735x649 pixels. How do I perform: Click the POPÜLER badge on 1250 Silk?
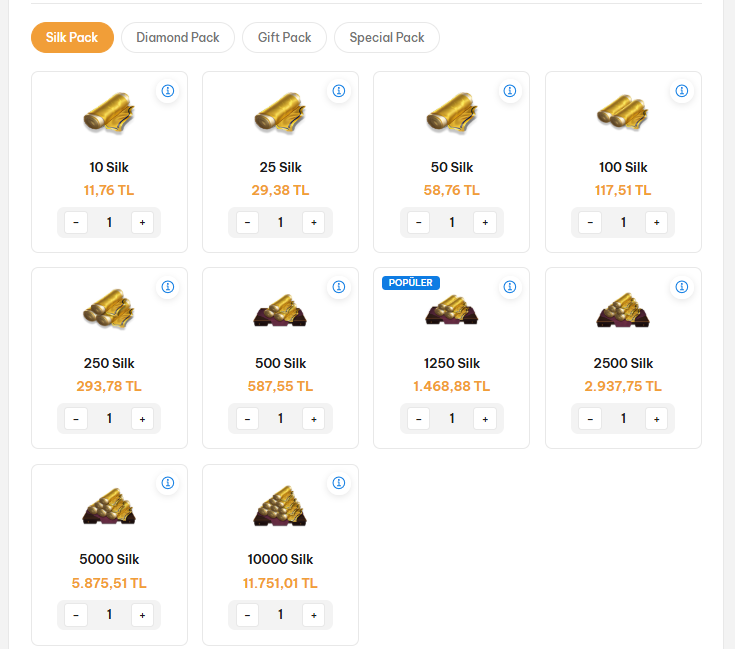pos(411,283)
